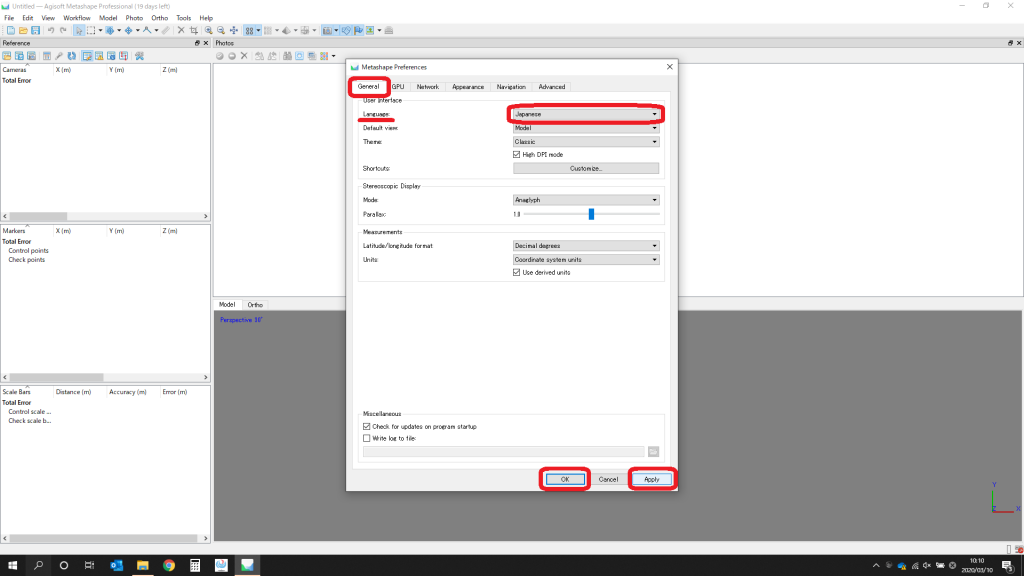Apply the preference changes

[x=651, y=479]
